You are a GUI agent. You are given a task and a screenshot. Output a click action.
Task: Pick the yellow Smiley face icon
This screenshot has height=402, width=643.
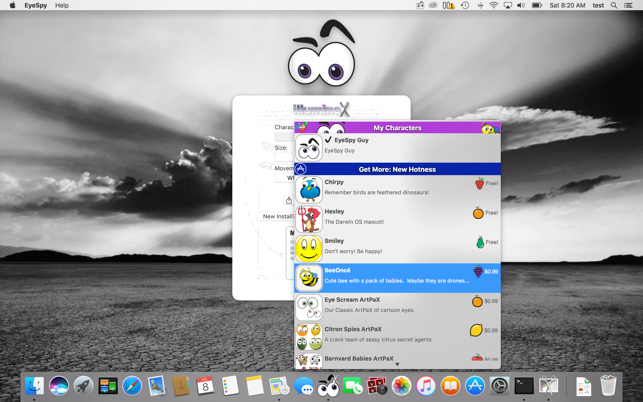pos(308,249)
